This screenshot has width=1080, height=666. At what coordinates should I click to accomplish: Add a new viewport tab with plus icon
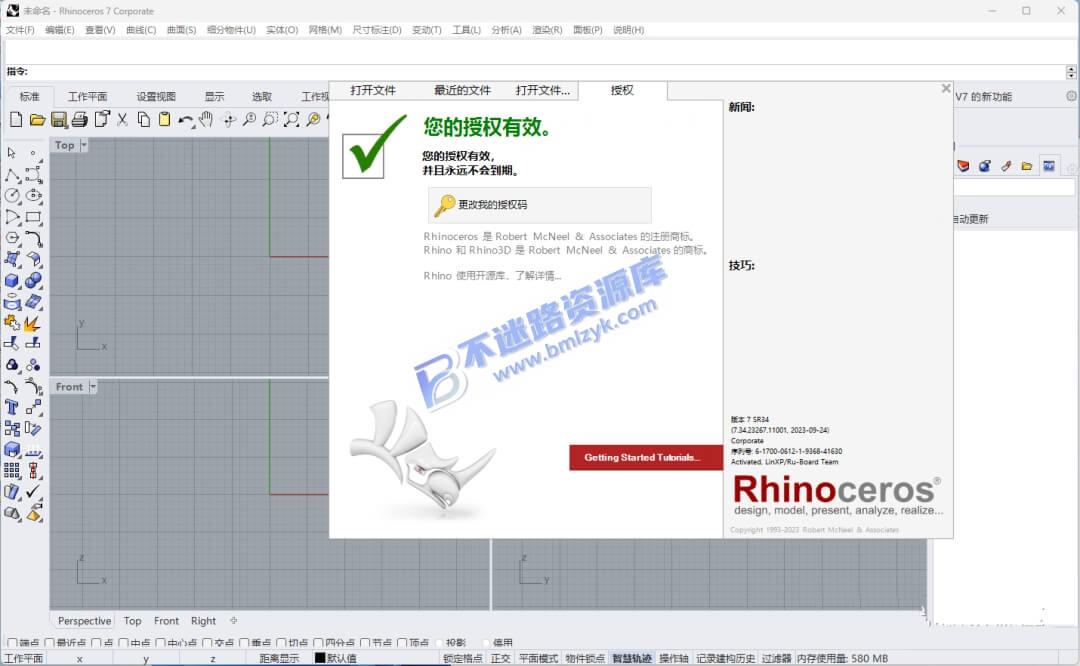[x=233, y=621]
